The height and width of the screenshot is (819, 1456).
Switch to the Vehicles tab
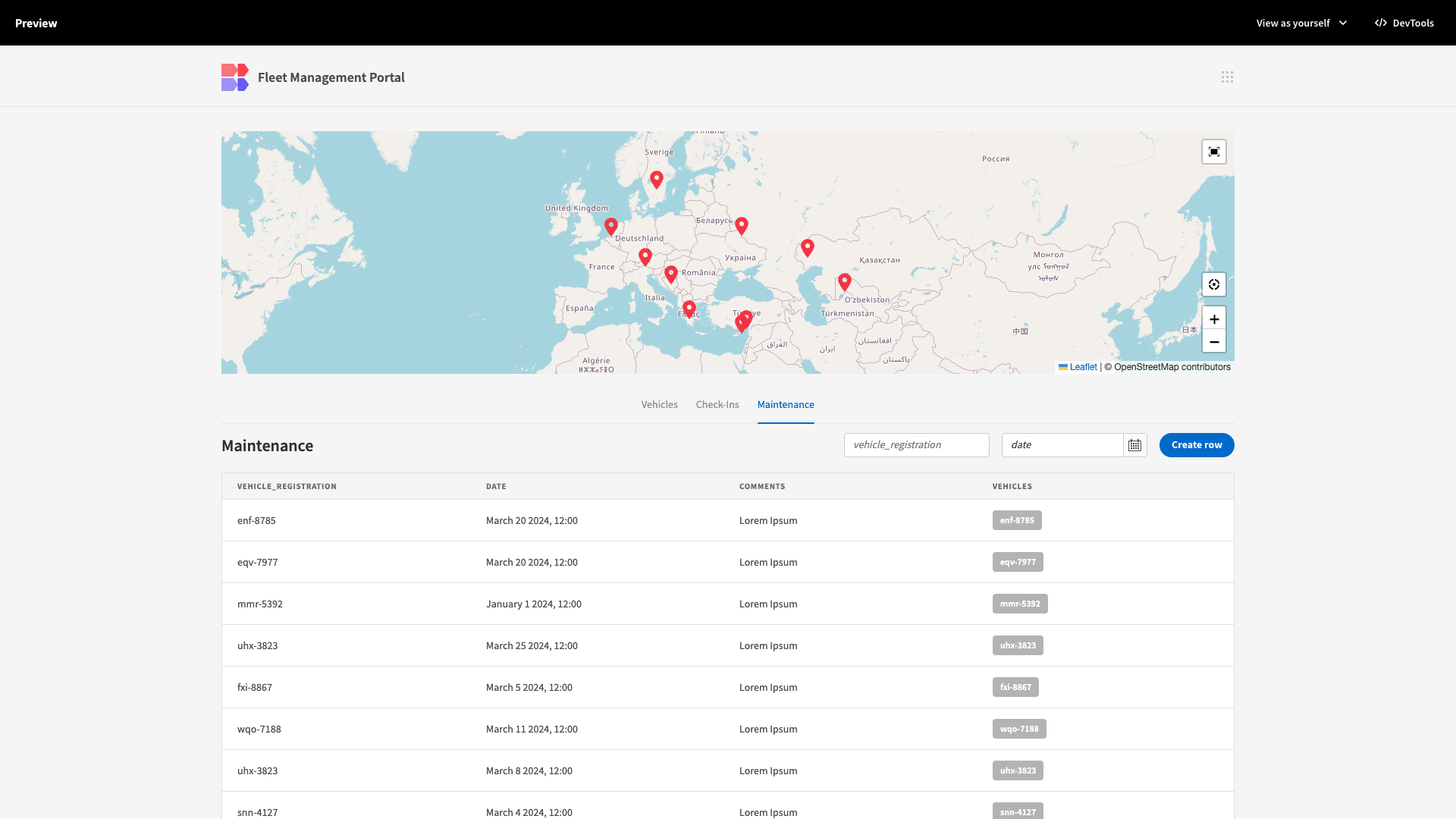coord(660,404)
